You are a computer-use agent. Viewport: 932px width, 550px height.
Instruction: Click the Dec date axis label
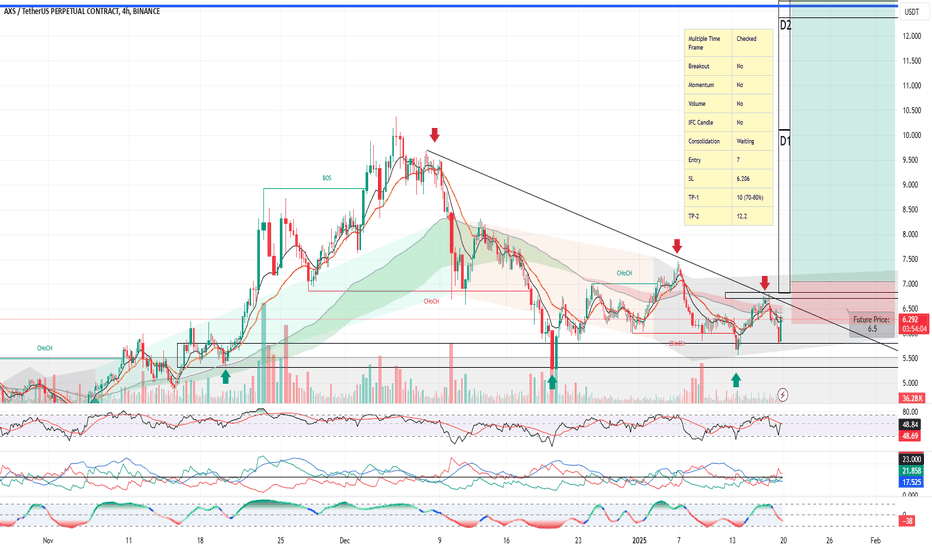click(x=345, y=540)
